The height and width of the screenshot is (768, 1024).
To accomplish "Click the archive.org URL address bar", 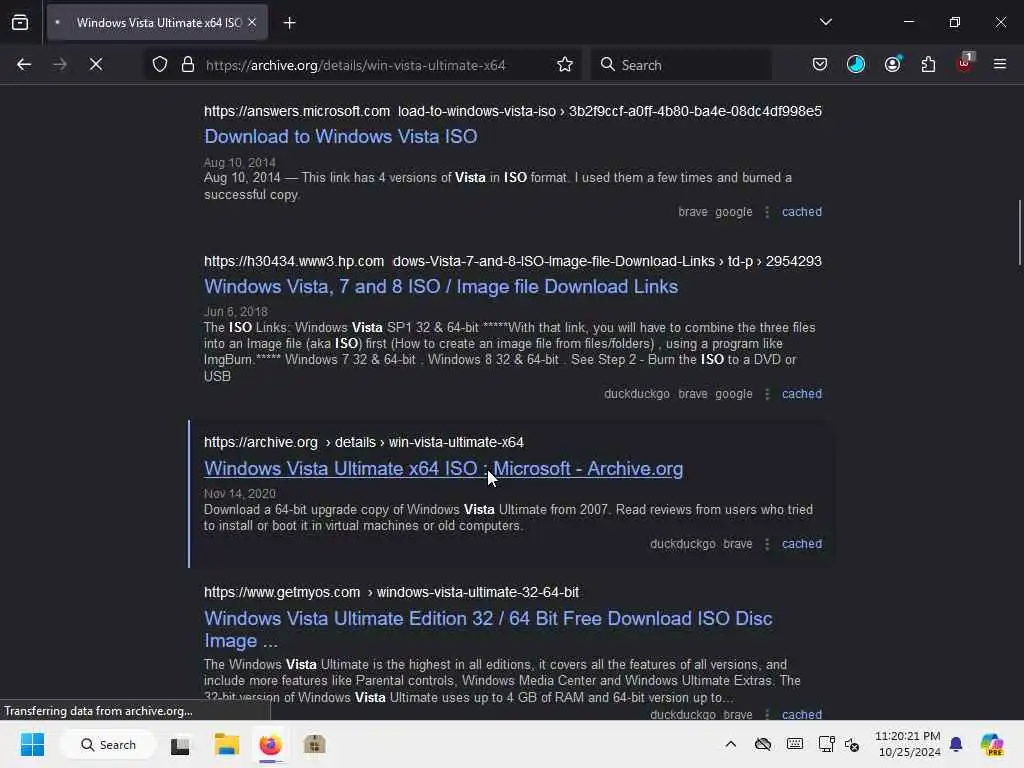I will (x=355, y=65).
